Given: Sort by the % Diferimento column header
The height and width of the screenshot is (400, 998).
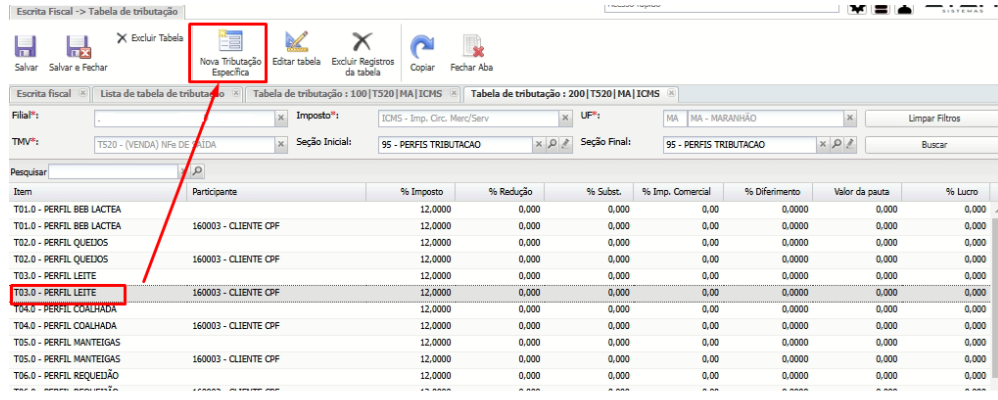Looking at the screenshot, I should pyautogui.click(x=767, y=192).
